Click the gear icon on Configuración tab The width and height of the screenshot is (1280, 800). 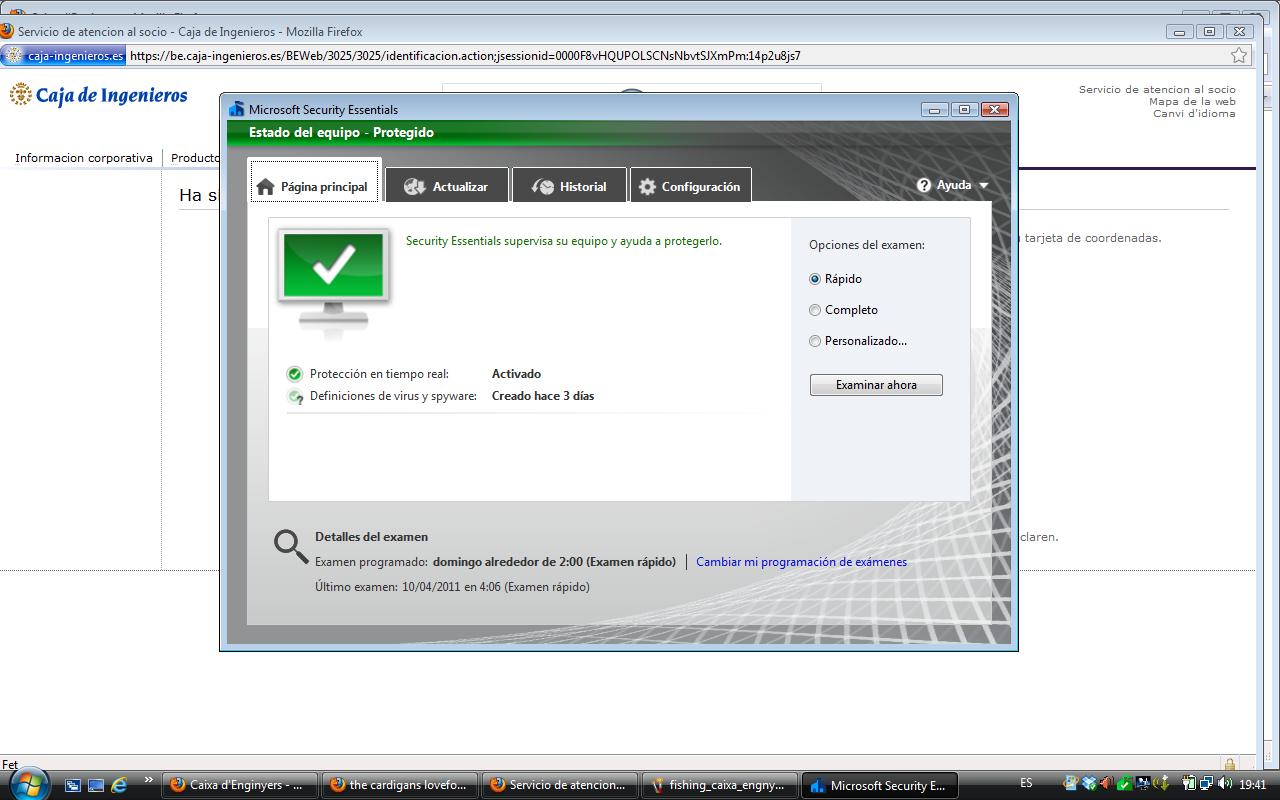[647, 187]
